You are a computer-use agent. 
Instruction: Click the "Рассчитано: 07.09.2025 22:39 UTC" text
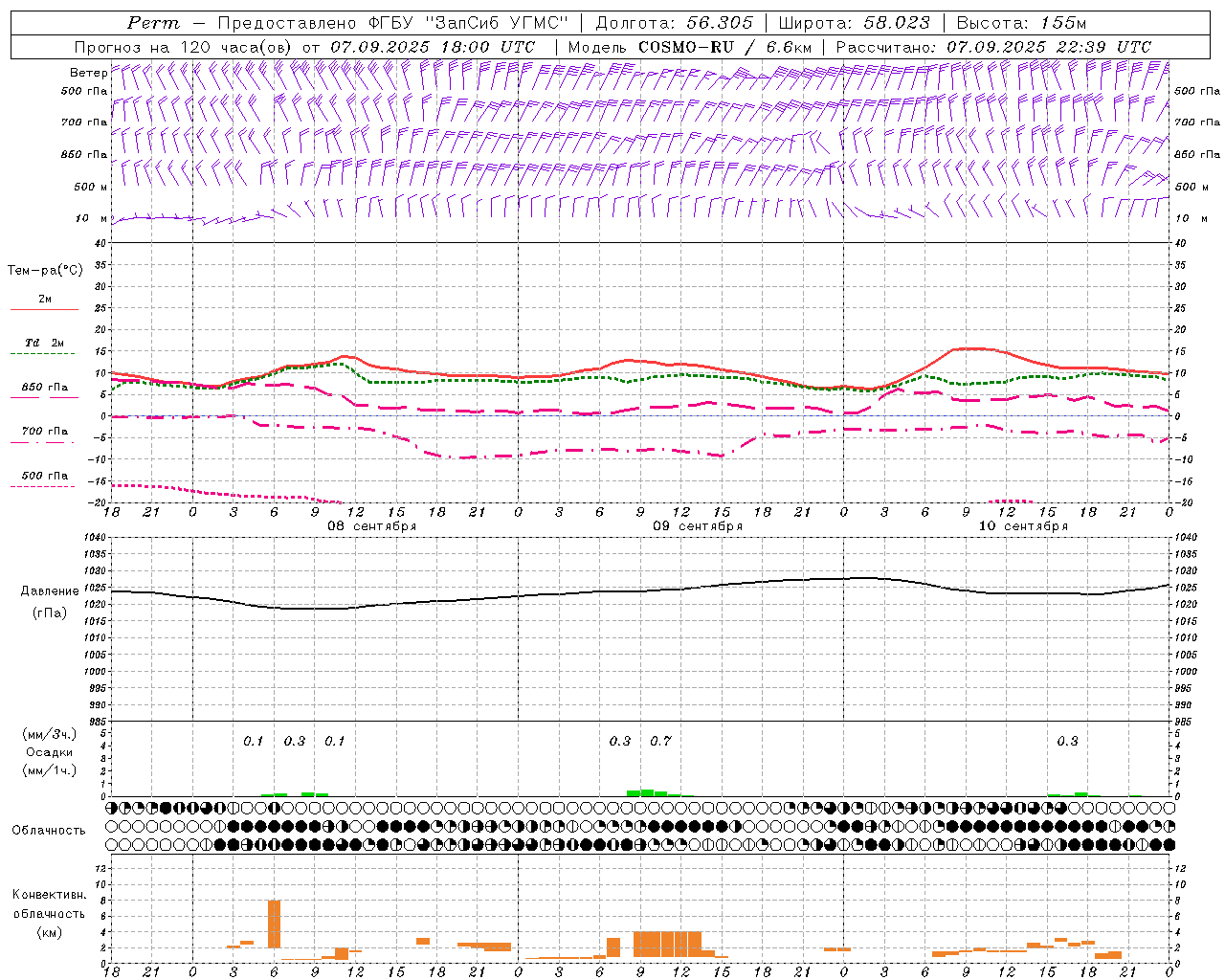(993, 47)
